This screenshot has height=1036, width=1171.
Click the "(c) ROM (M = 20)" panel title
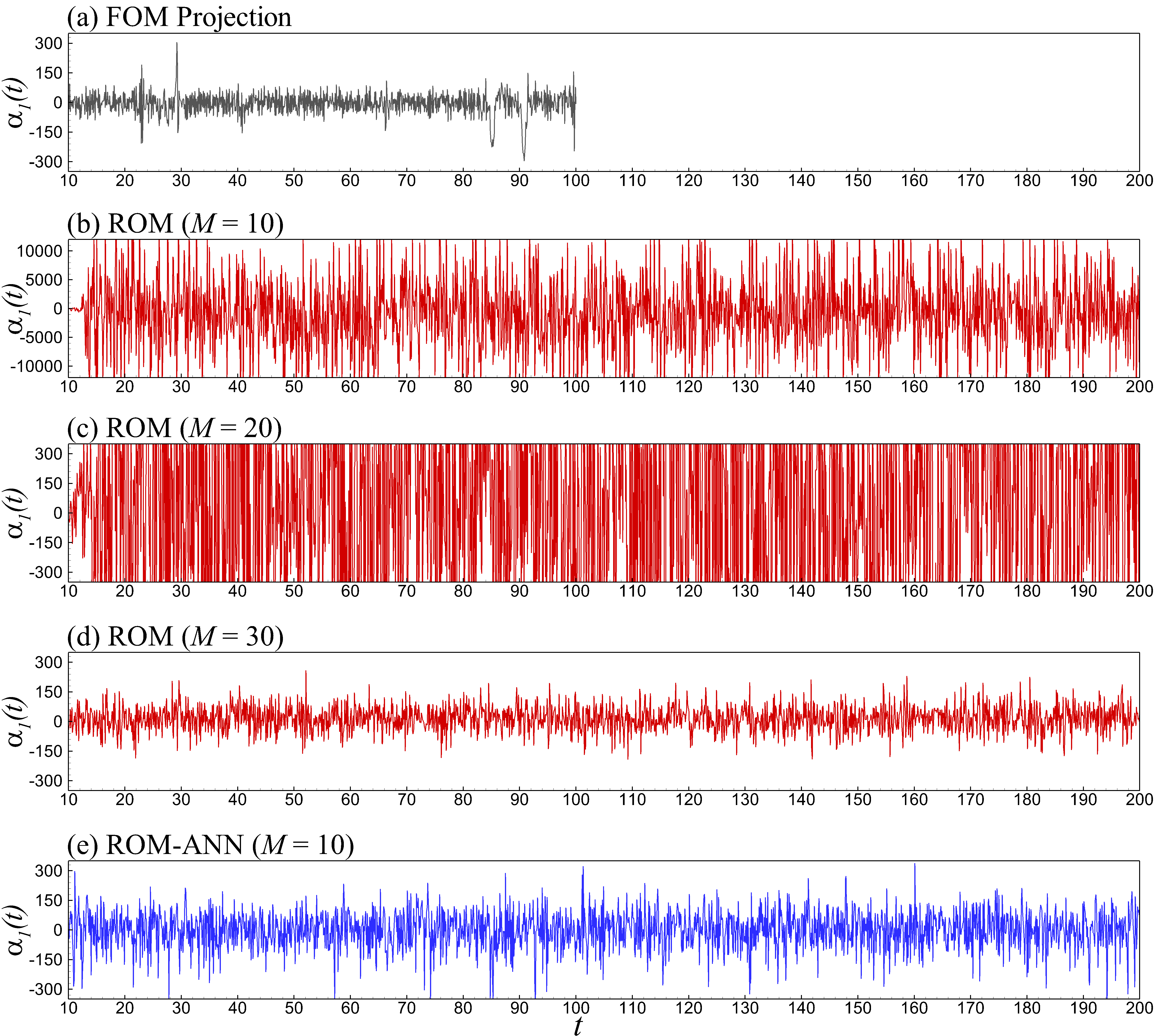pos(175,428)
